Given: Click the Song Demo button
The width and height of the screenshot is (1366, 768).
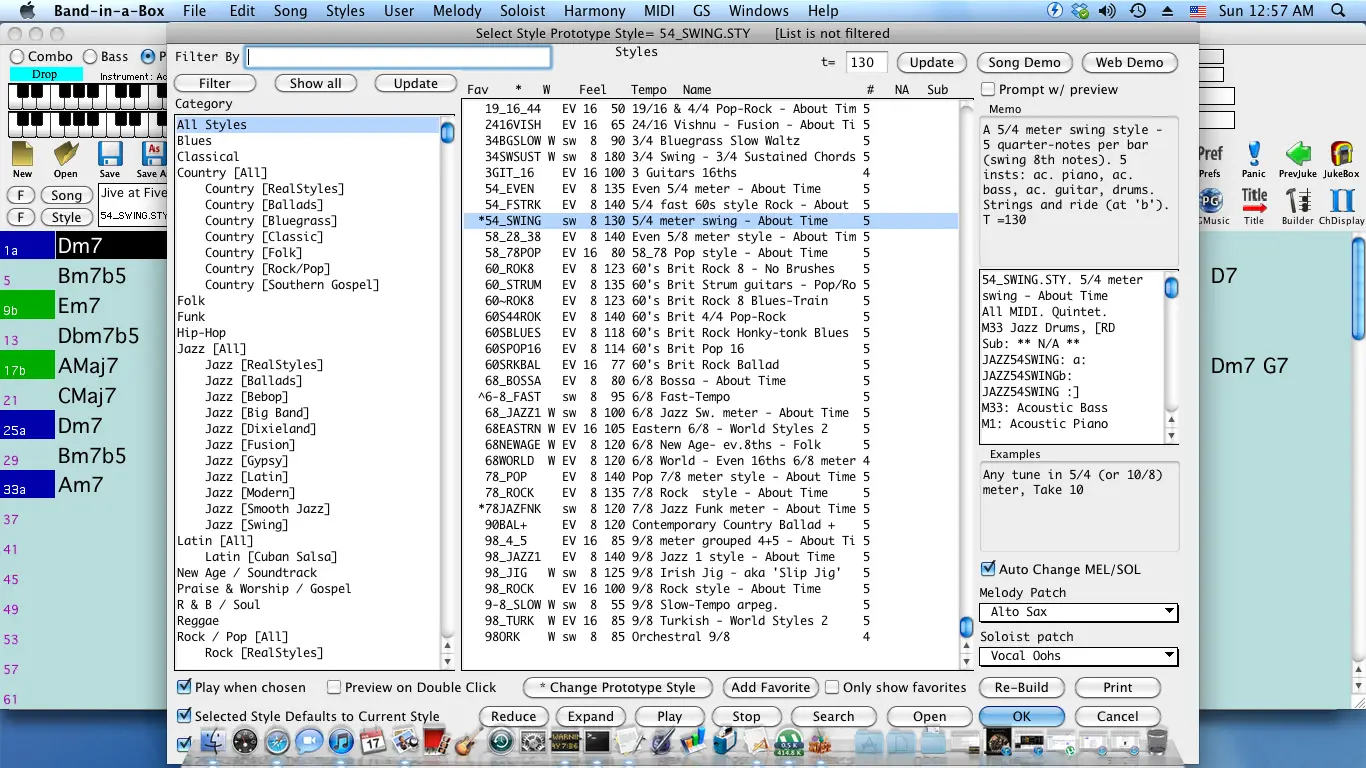Looking at the screenshot, I should pyautogui.click(x=1024, y=62).
